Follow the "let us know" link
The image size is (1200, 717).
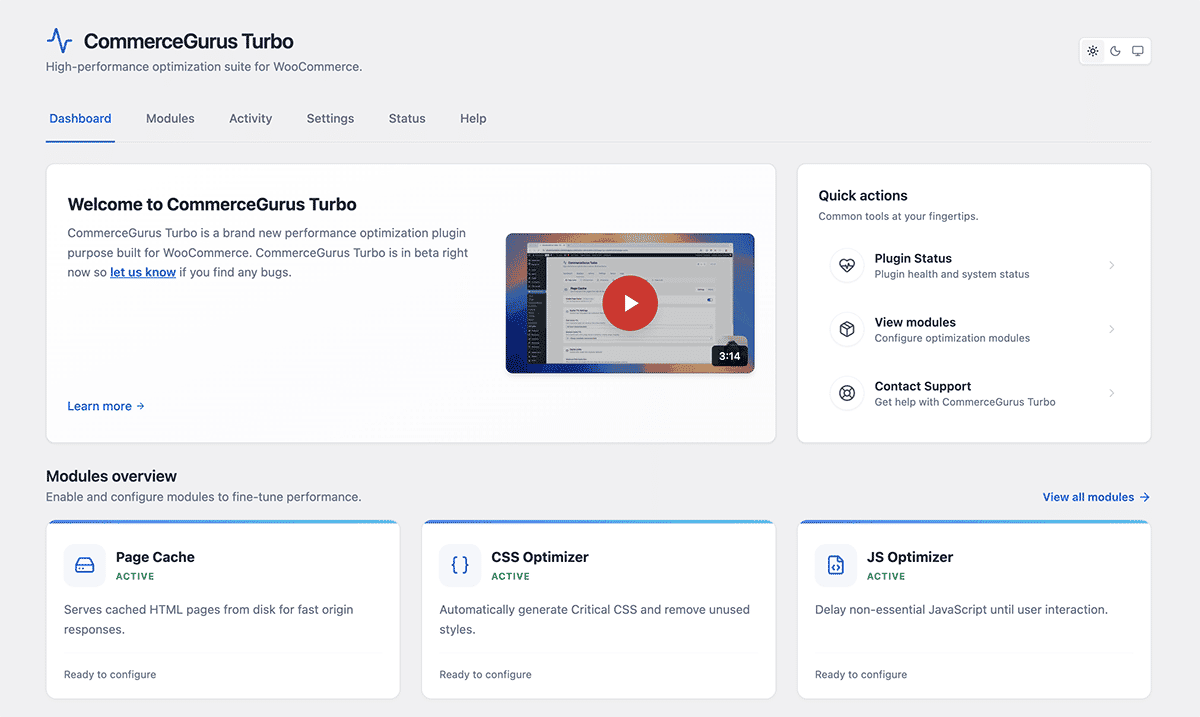[x=143, y=272]
